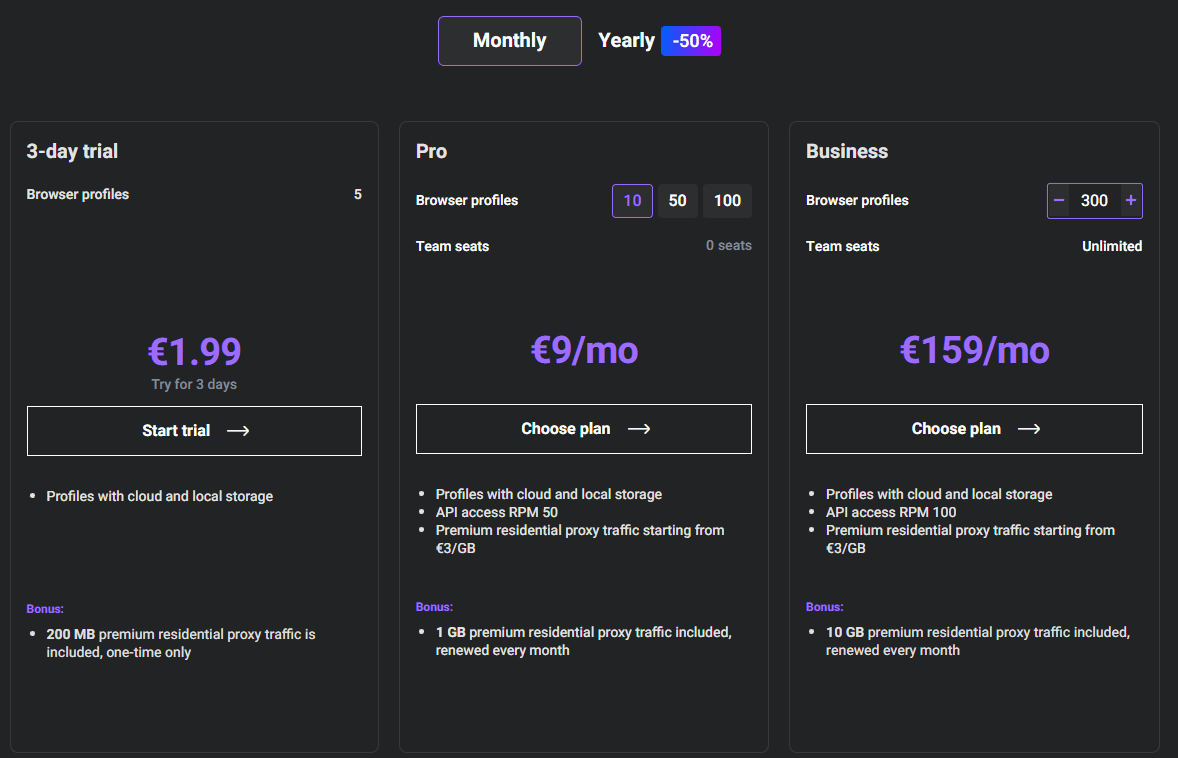The image size is (1178, 758).
Task: Select the Monthly billing option
Action: pyautogui.click(x=509, y=40)
